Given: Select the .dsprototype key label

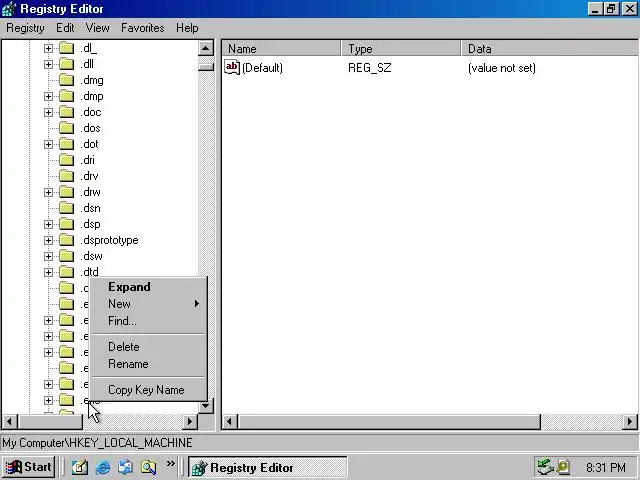Looking at the screenshot, I should coord(109,240).
